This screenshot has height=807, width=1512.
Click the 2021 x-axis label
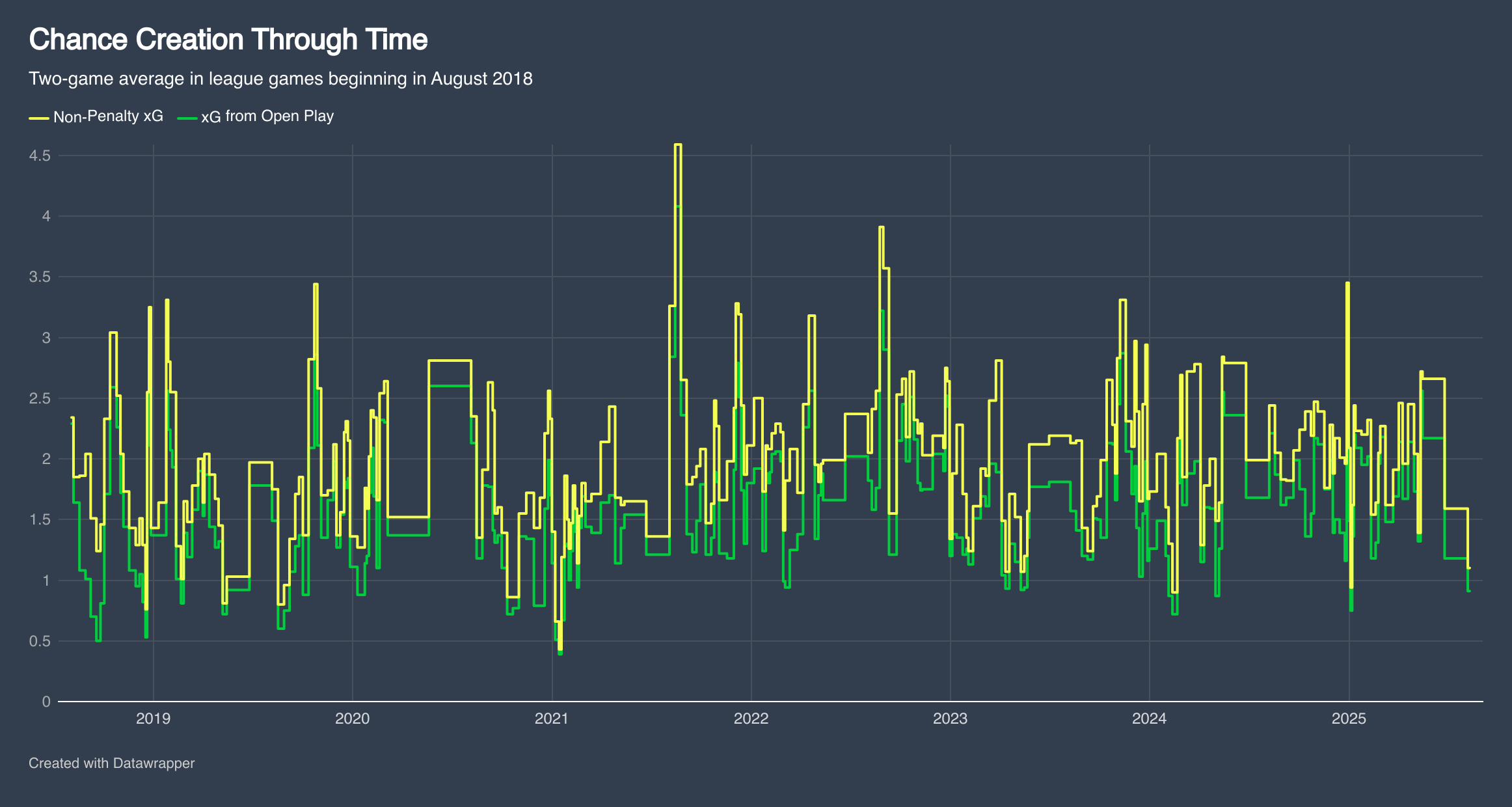(552, 718)
